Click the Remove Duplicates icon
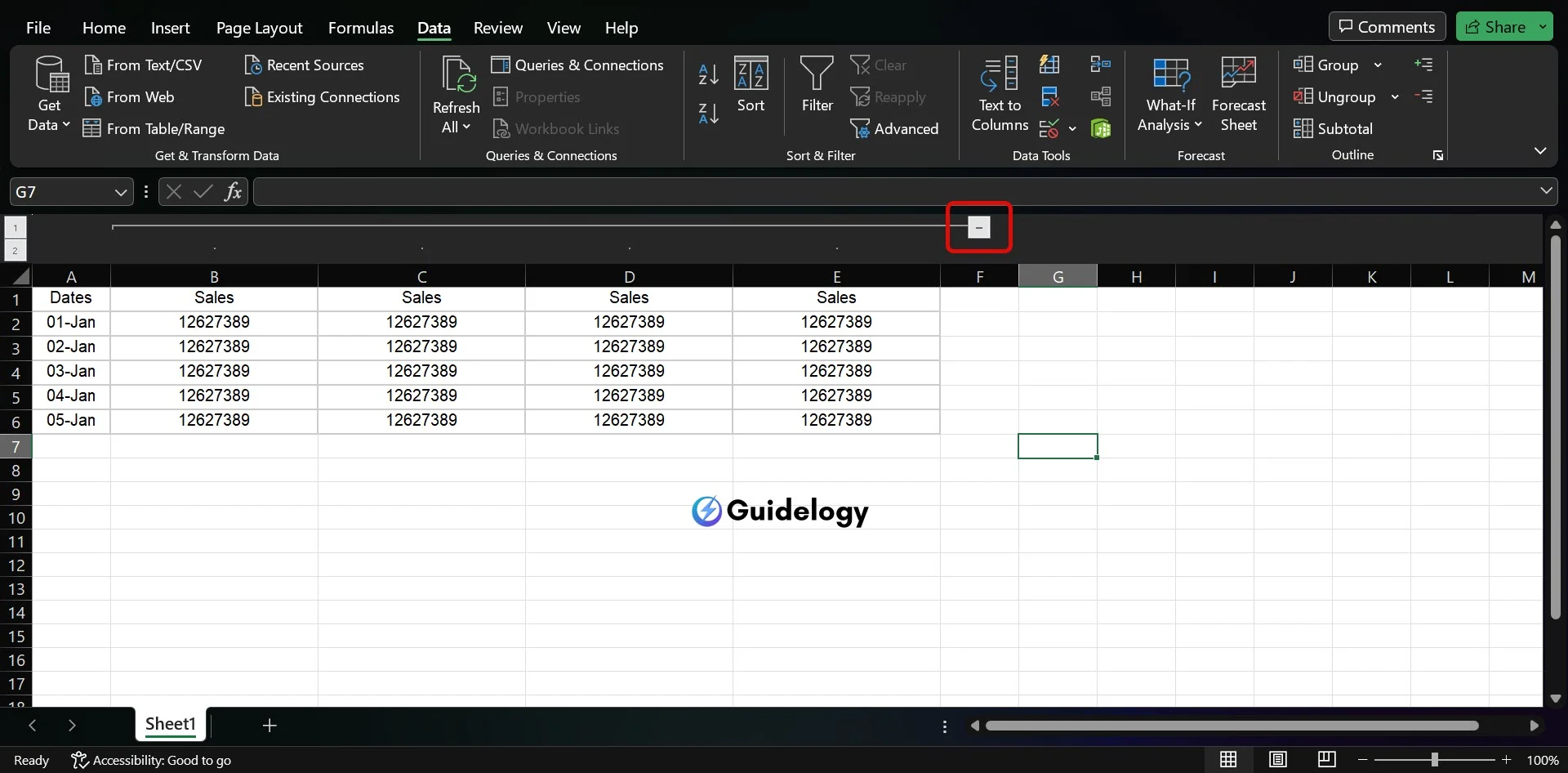1568x773 pixels. [x=1049, y=96]
